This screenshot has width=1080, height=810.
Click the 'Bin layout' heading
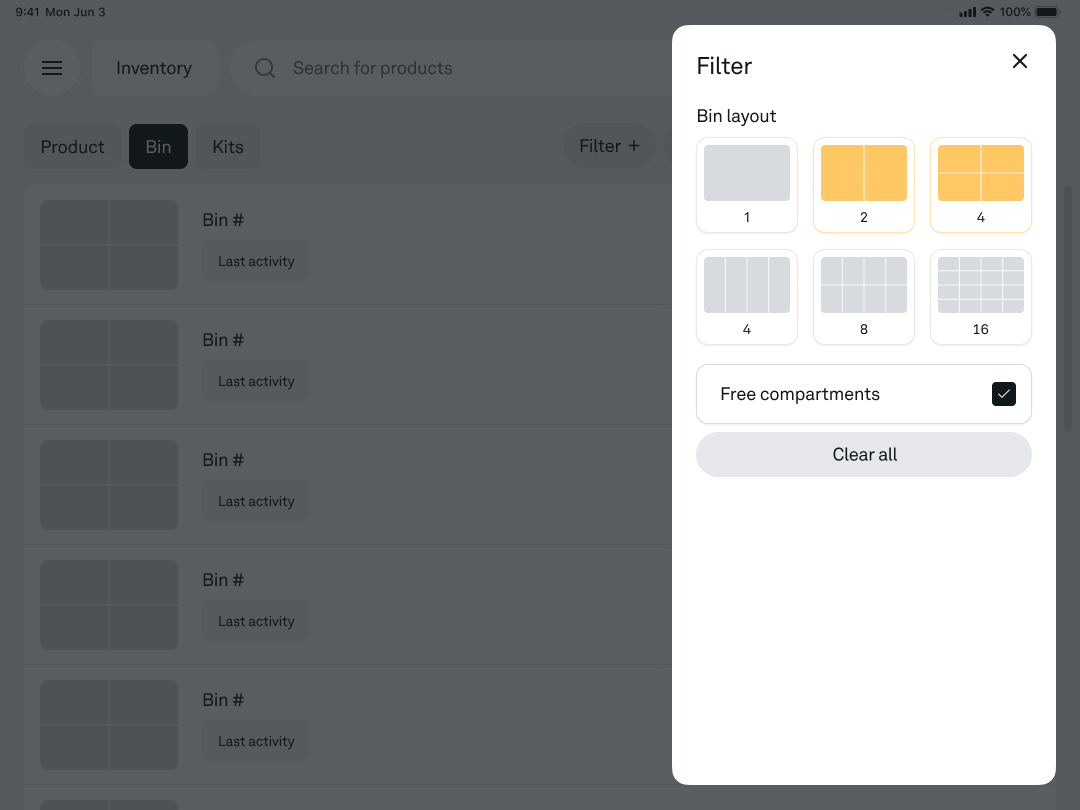click(x=736, y=116)
